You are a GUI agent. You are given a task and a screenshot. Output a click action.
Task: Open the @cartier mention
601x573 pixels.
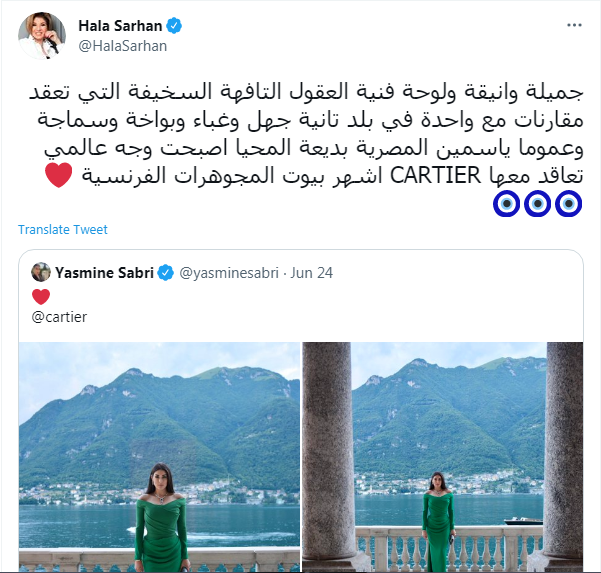[59, 317]
